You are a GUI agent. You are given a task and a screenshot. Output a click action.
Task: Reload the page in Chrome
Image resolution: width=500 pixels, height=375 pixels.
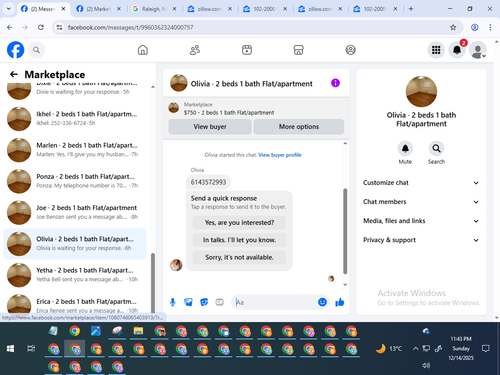41,27
